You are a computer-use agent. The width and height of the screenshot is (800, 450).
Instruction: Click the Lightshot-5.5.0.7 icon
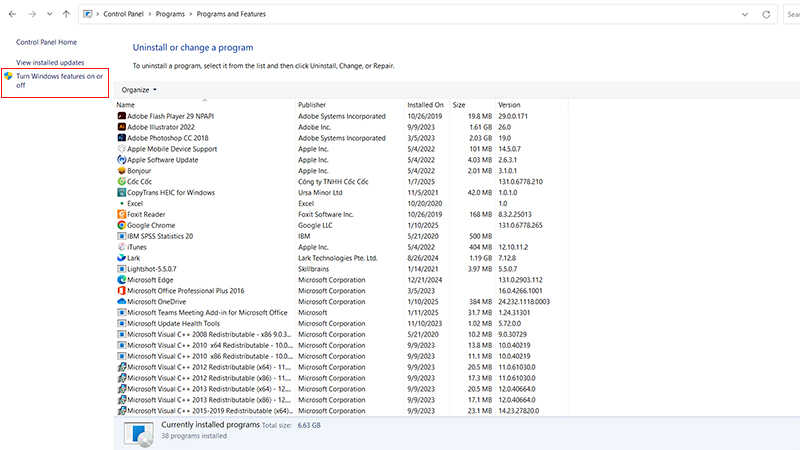click(x=121, y=269)
